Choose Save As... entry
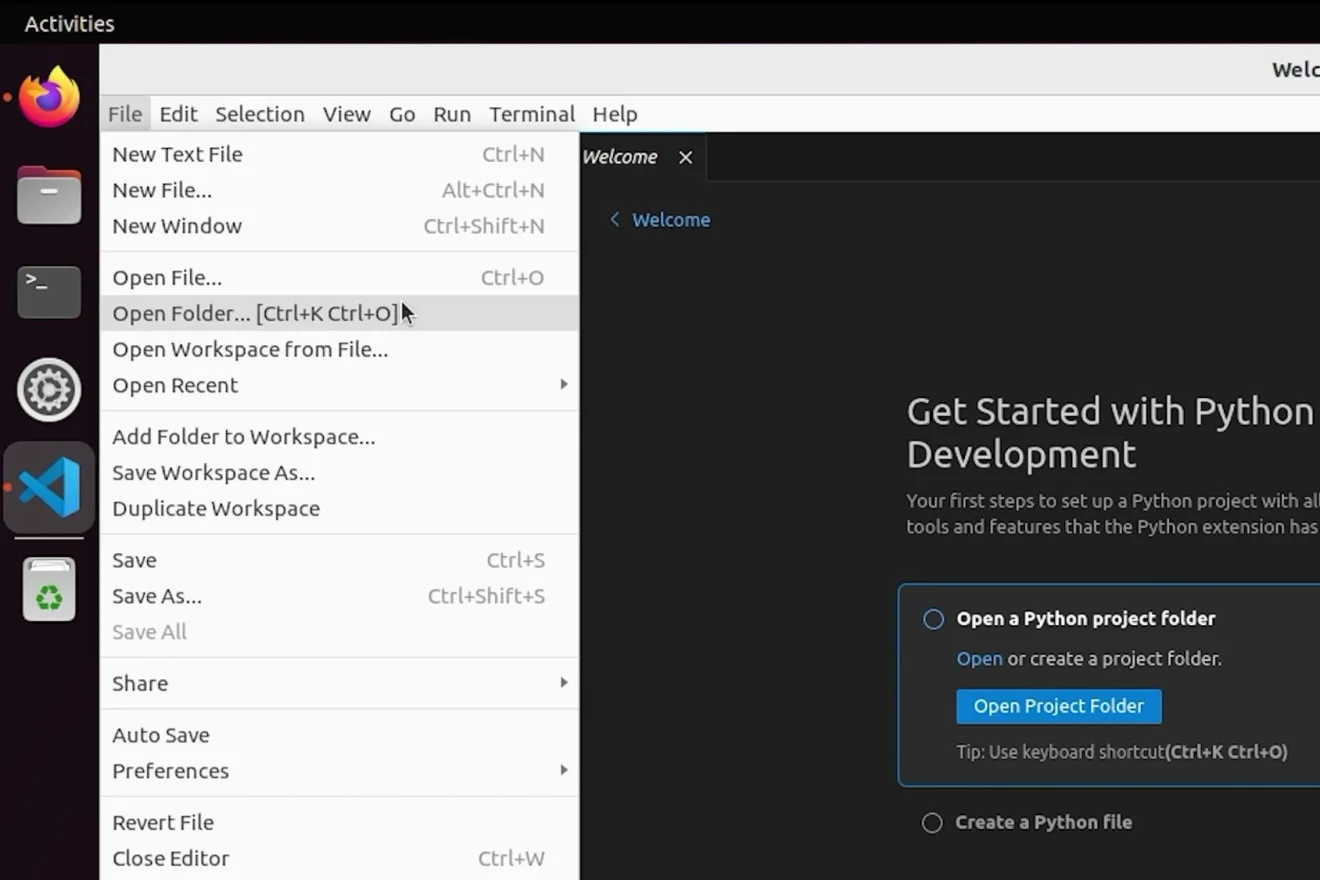The height and width of the screenshot is (880, 1320). click(x=339, y=597)
